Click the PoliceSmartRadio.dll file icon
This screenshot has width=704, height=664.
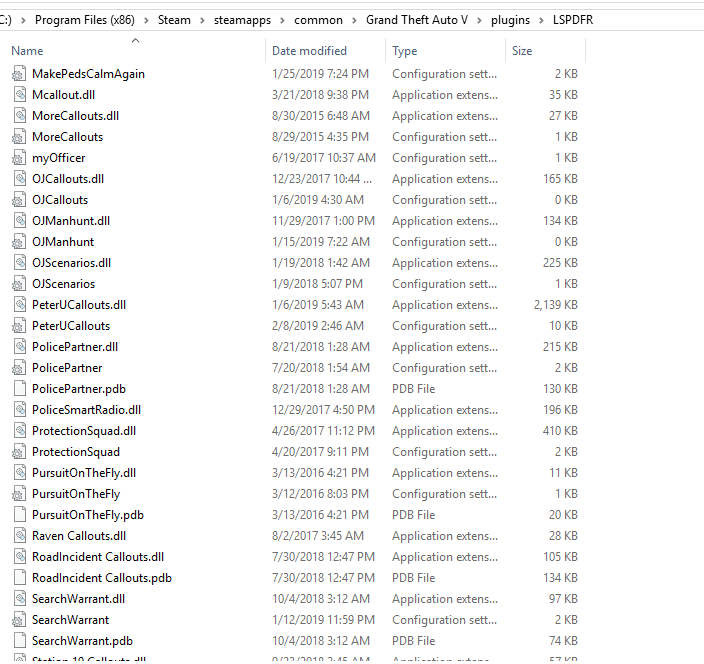pos(19,409)
